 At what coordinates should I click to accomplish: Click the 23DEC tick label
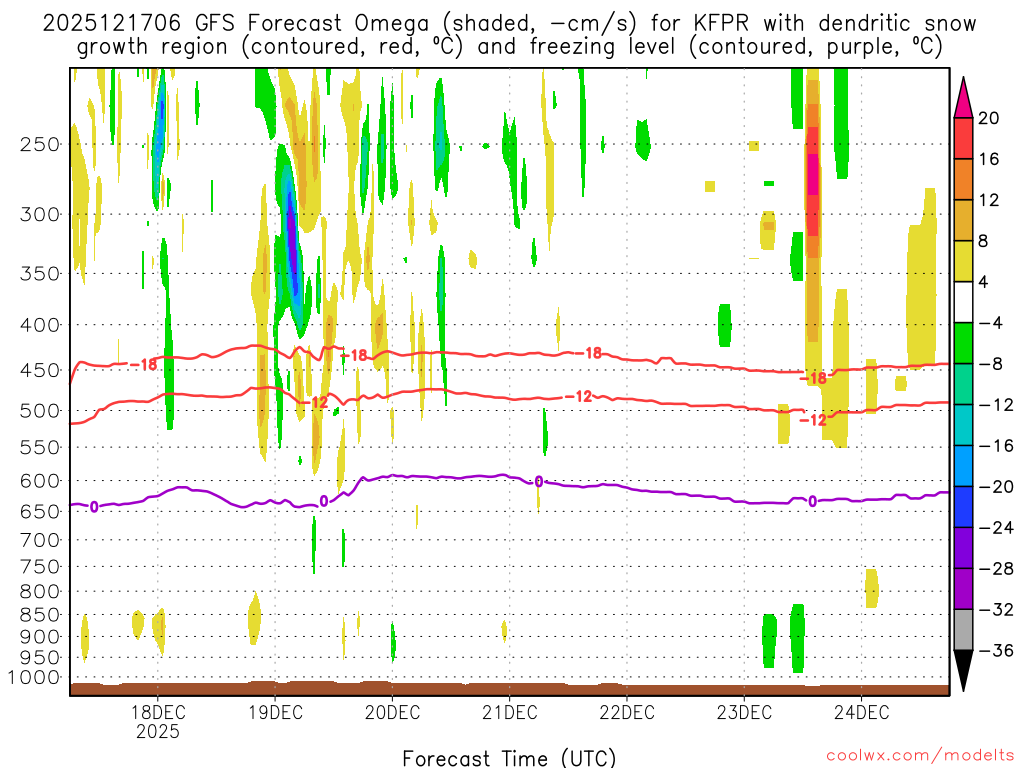pyautogui.click(x=744, y=712)
